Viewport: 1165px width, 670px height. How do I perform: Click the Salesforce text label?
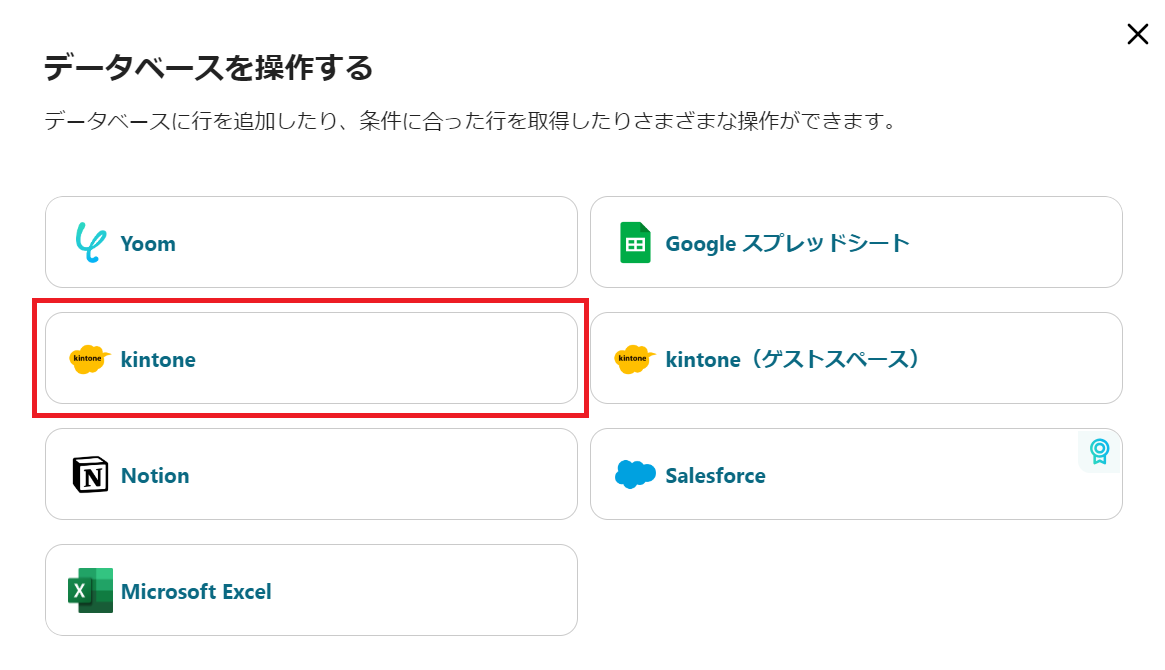[x=714, y=474]
